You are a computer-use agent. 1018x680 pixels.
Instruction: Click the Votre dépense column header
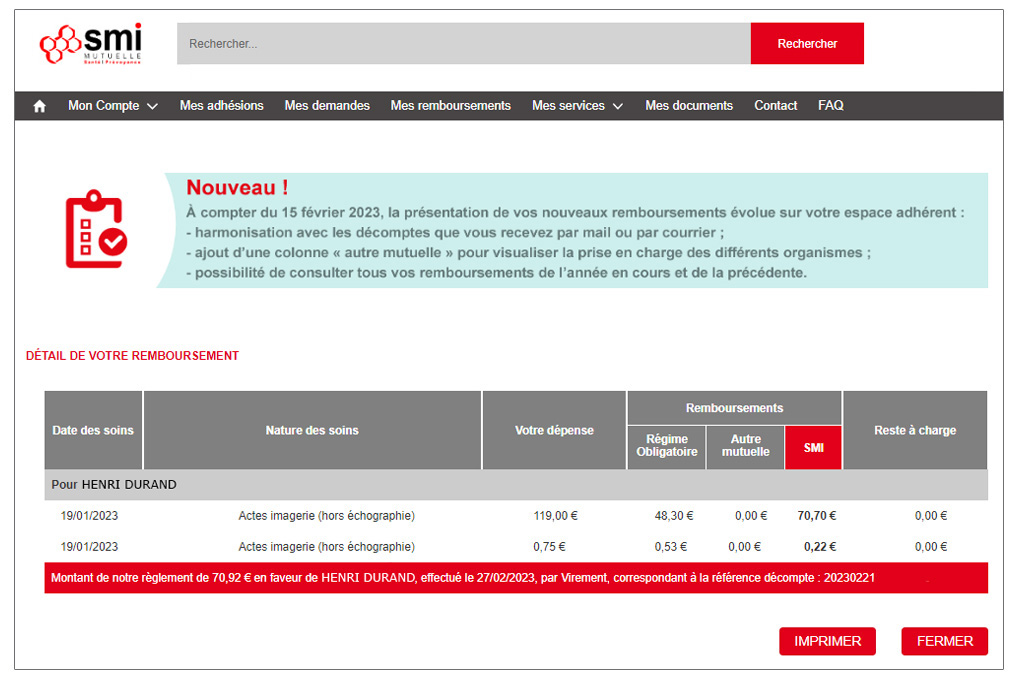(554, 430)
